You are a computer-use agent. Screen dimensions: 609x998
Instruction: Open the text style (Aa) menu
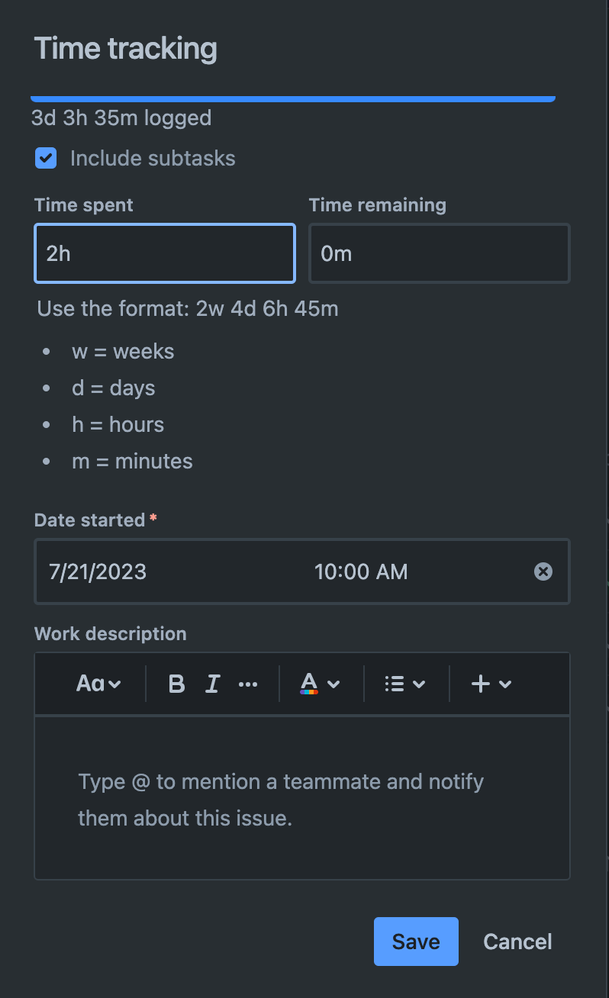(90, 683)
